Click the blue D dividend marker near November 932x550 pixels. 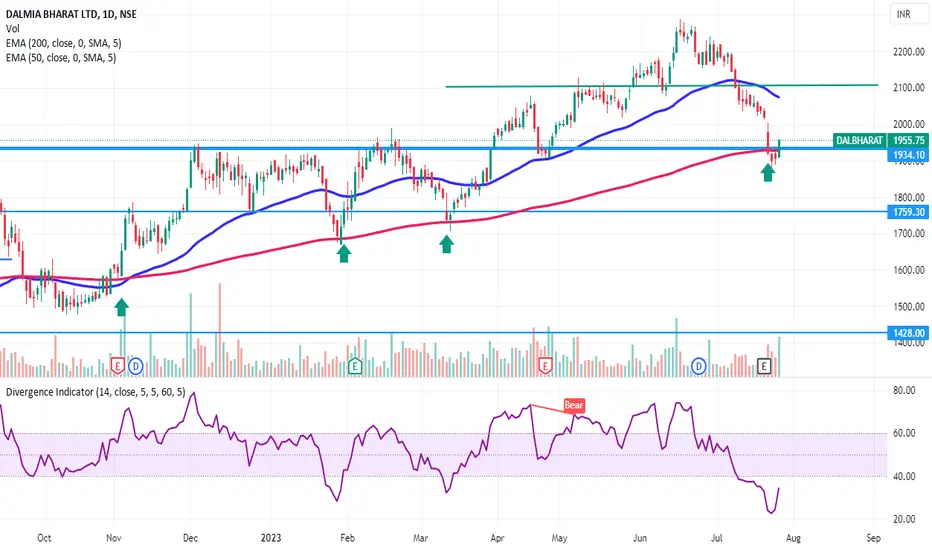[136, 366]
